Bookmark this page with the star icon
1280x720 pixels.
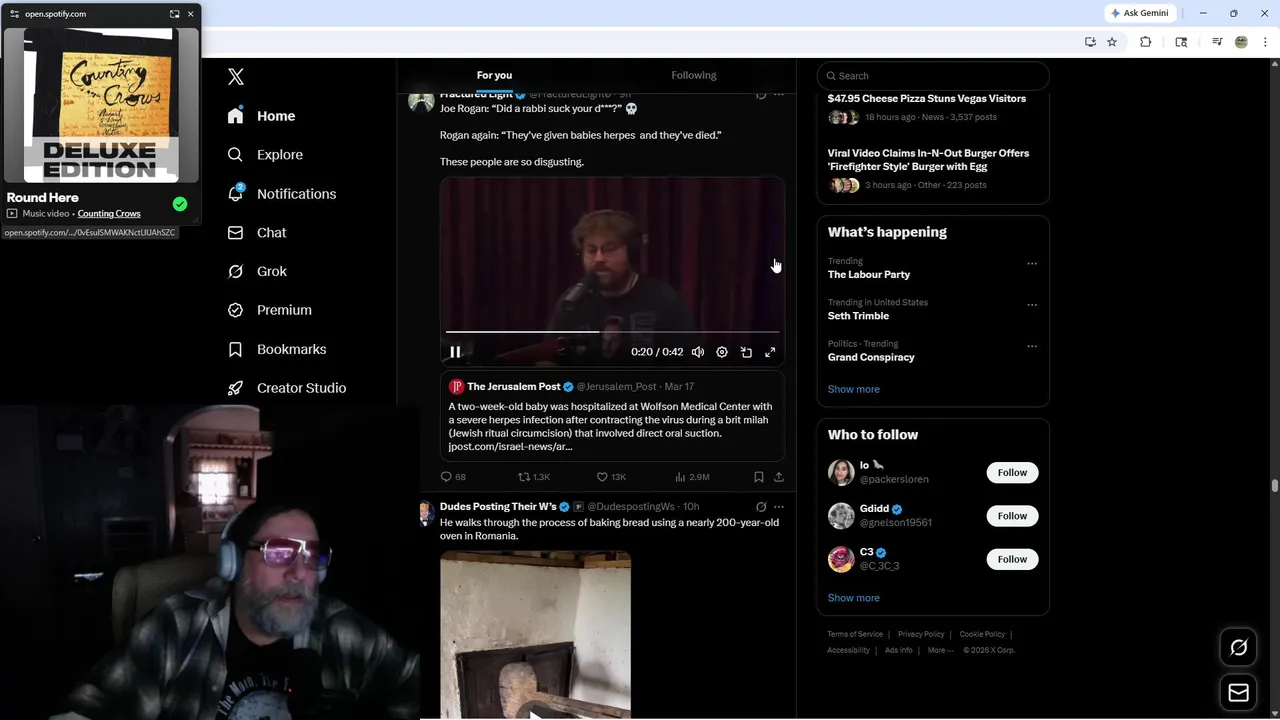pos(1112,42)
